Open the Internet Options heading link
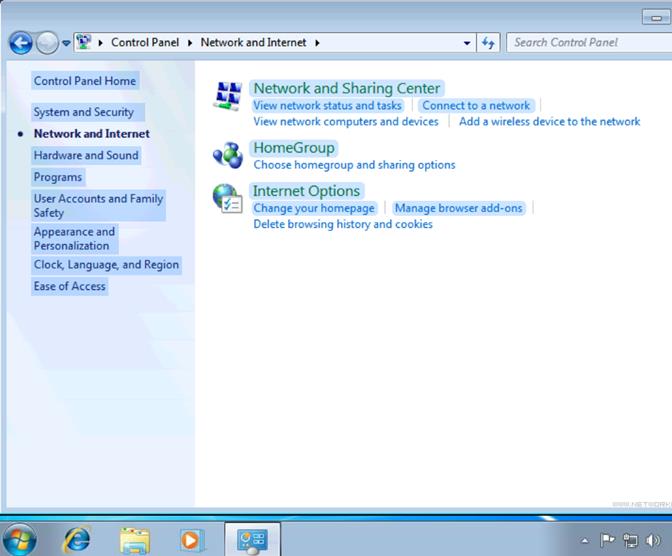672x556 pixels. point(306,191)
